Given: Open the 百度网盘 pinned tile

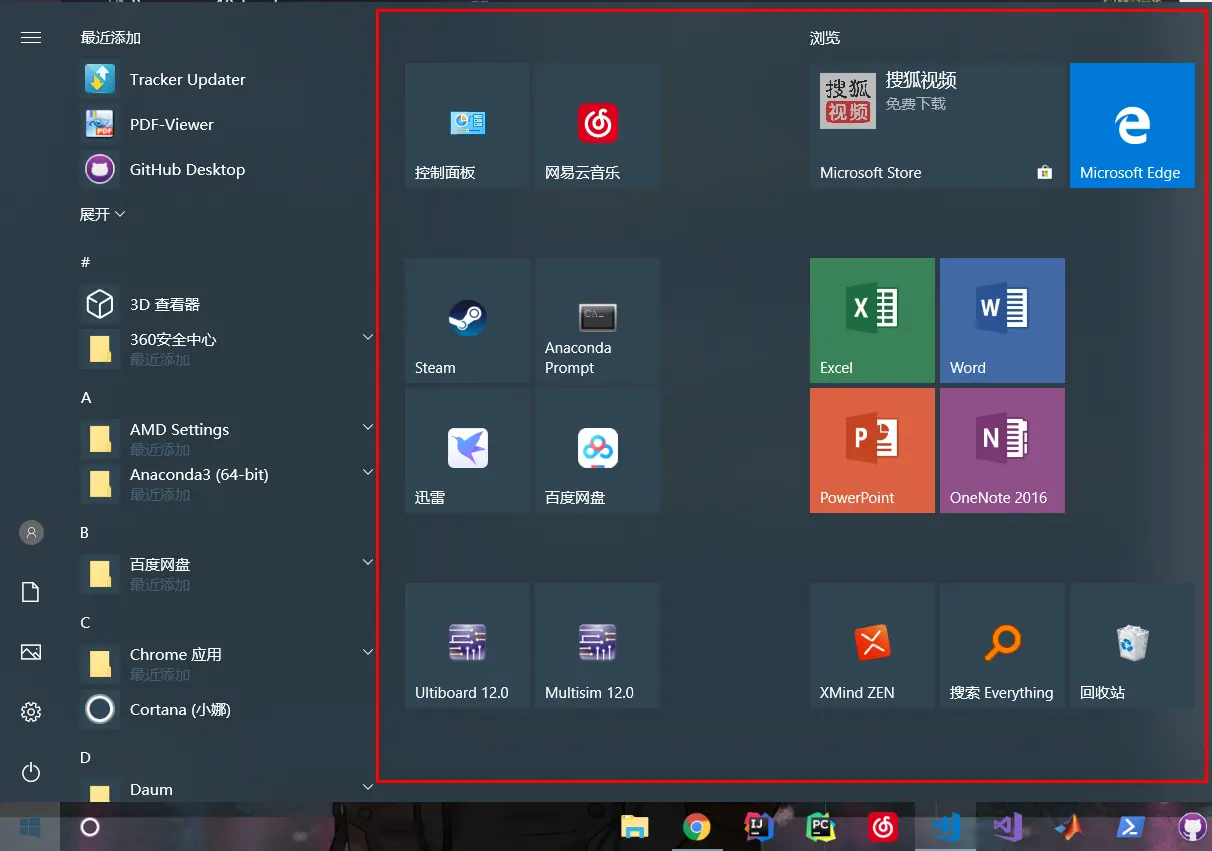Looking at the screenshot, I should tap(597, 451).
